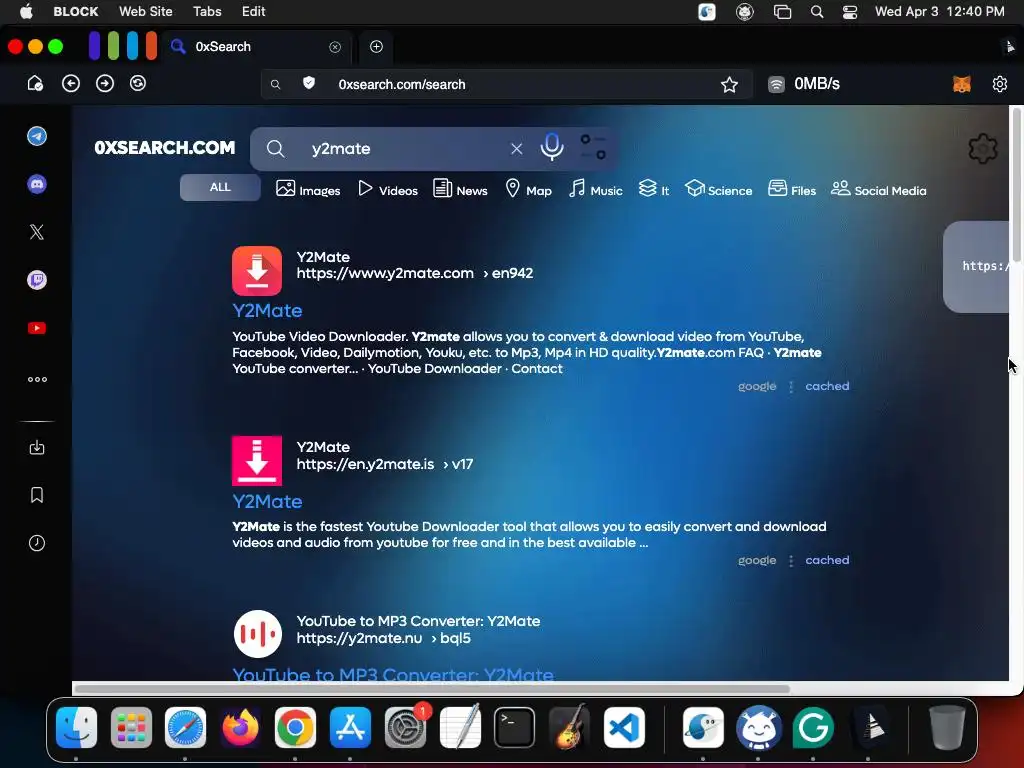The width and height of the screenshot is (1024, 768).
Task: Launch Firefox from the Dock
Action: (240, 727)
